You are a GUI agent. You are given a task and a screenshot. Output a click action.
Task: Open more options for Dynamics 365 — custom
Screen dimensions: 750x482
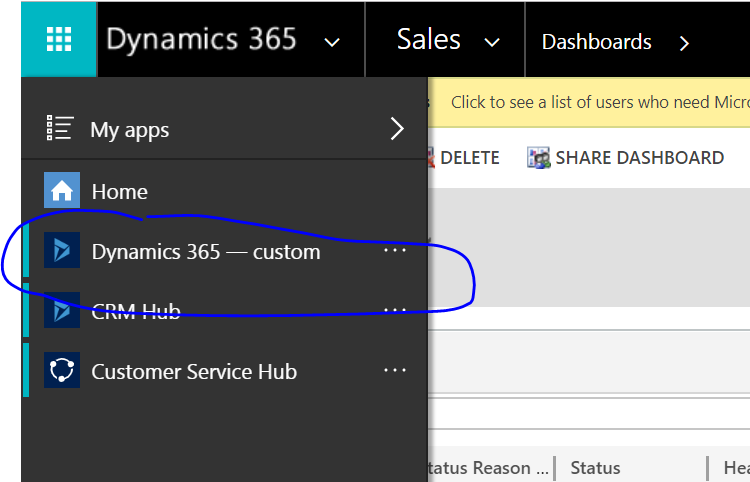[x=395, y=250]
